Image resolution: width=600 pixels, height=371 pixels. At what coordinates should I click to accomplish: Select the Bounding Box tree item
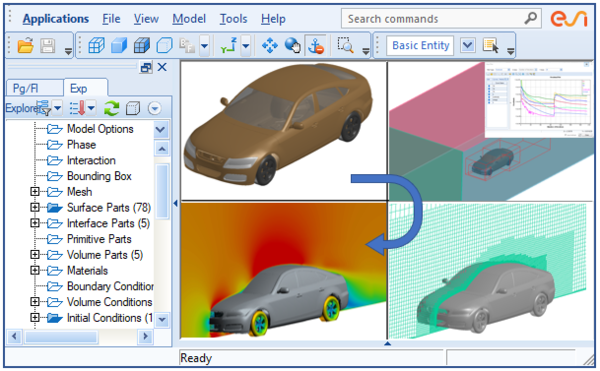tap(99, 176)
